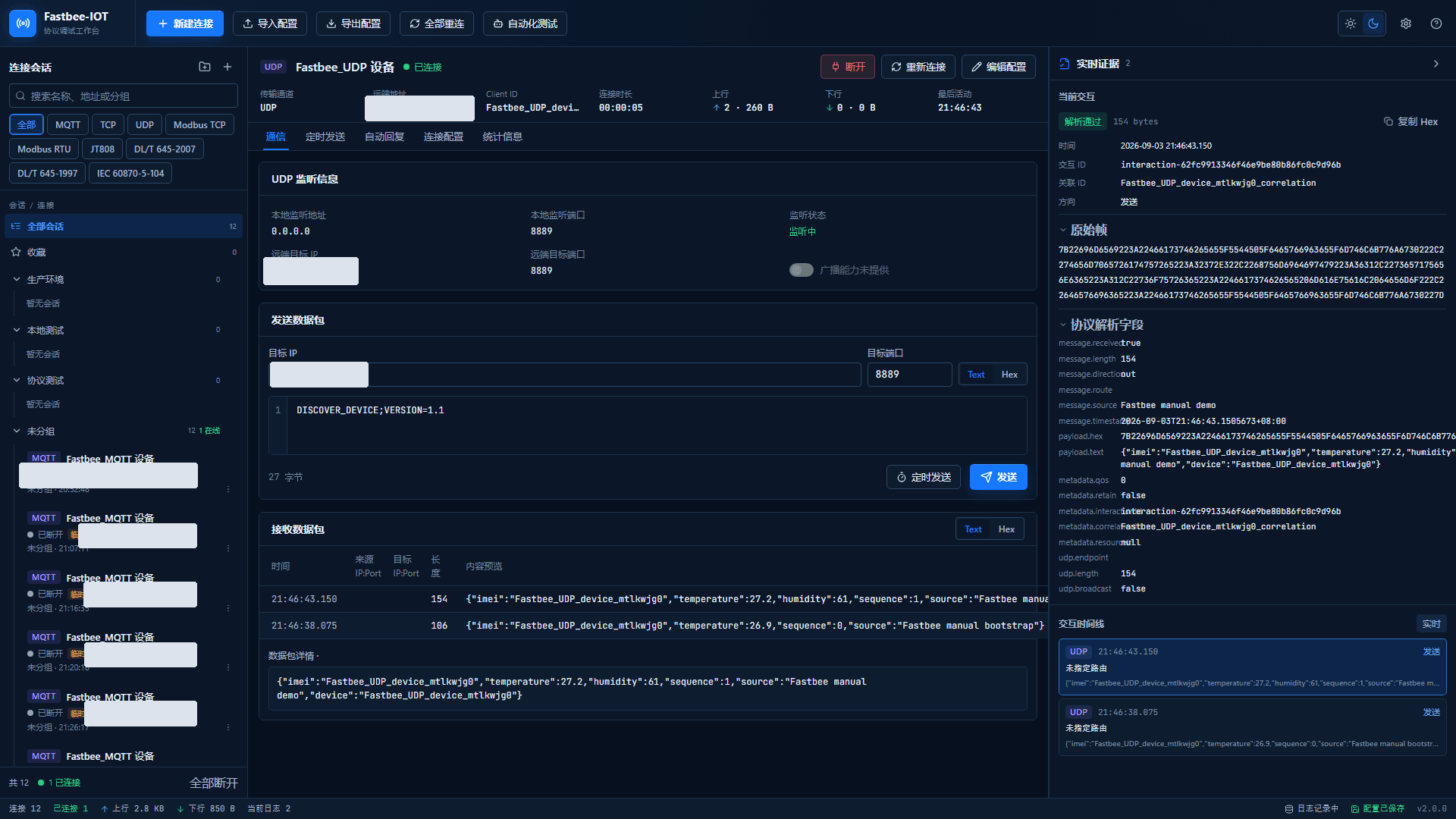Collapse the 协议解析字段 section
This screenshot has width=1456, height=819.
[1062, 325]
